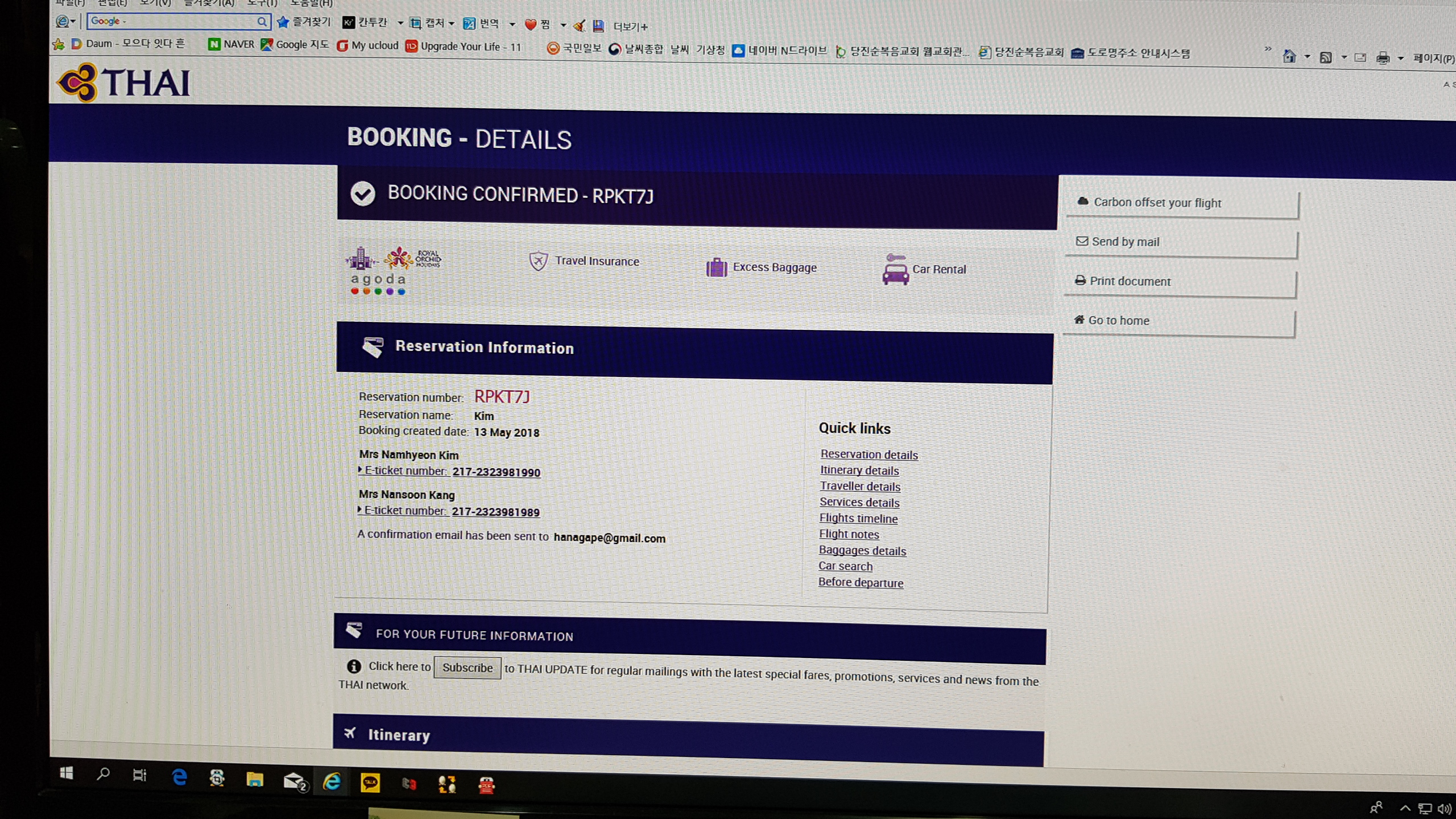Open NAVER favorites bar item

pos(231,44)
